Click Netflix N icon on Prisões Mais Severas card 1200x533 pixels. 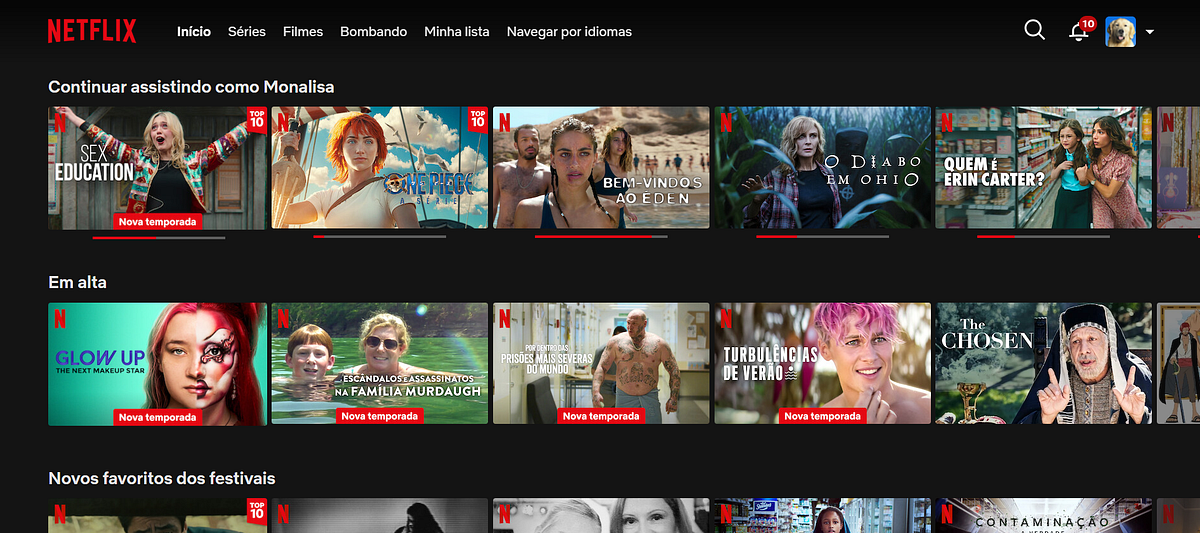pyautogui.click(x=504, y=319)
